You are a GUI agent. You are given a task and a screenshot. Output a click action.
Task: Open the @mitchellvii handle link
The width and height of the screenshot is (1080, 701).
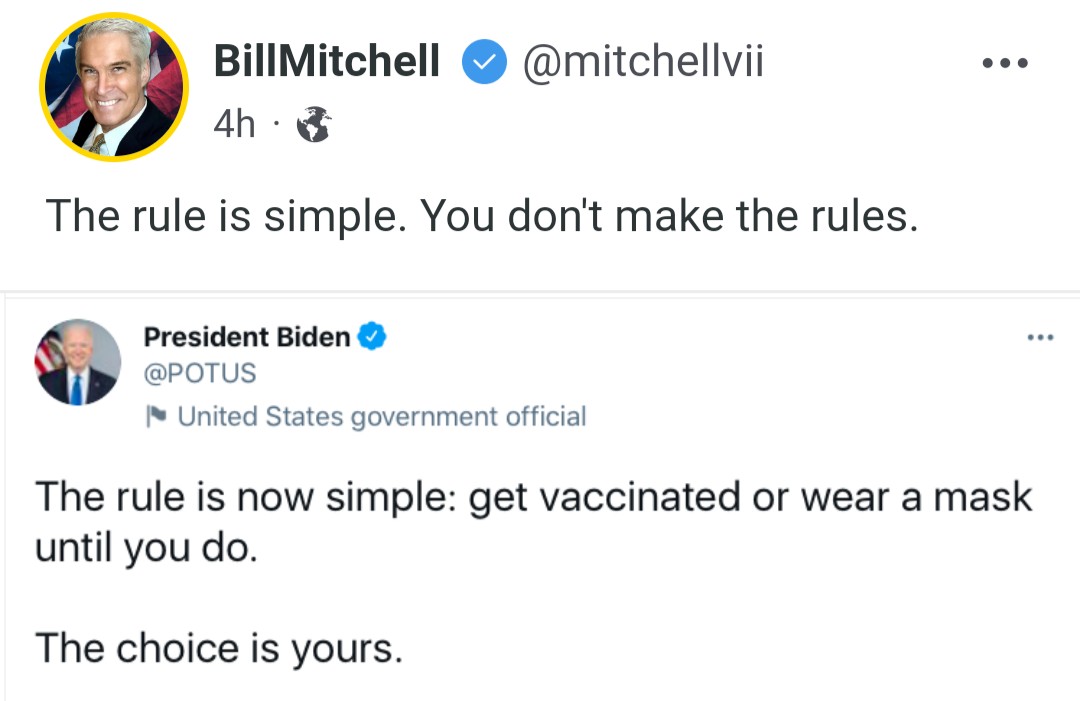[643, 61]
